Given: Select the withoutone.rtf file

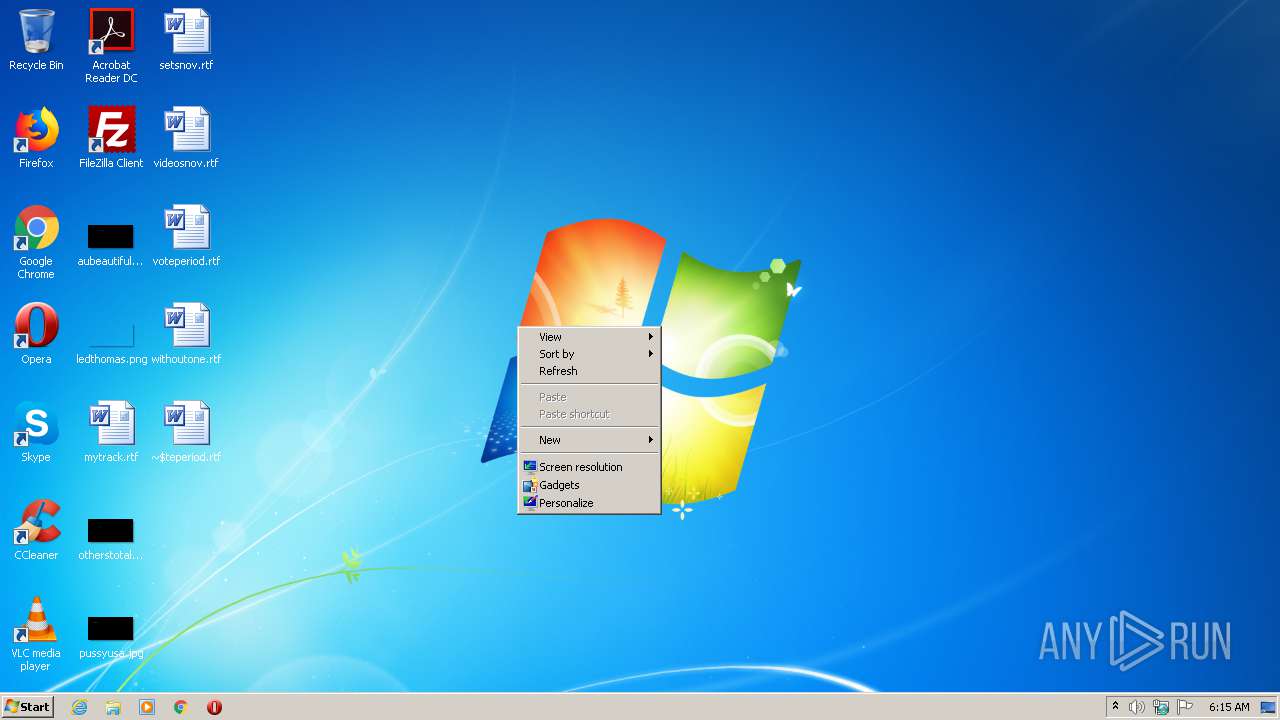Looking at the screenshot, I should [x=186, y=334].
